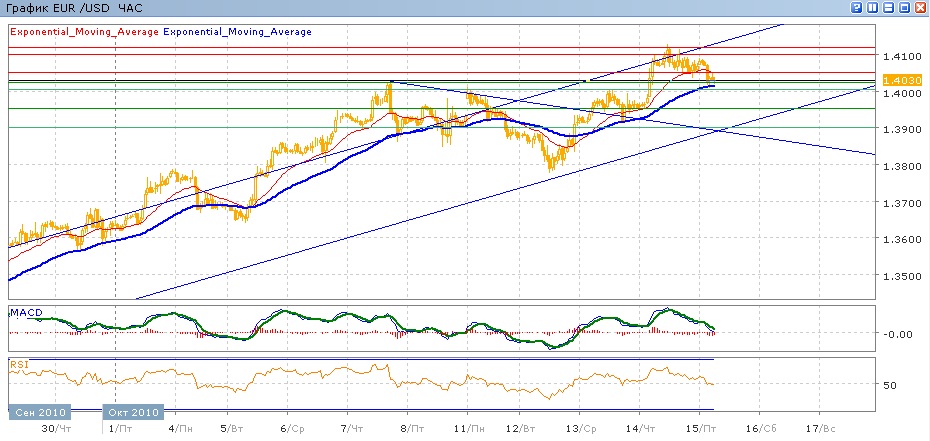Maximize the chart window
Image resolution: width=930 pixels, height=441 pixels.
(x=904, y=8)
